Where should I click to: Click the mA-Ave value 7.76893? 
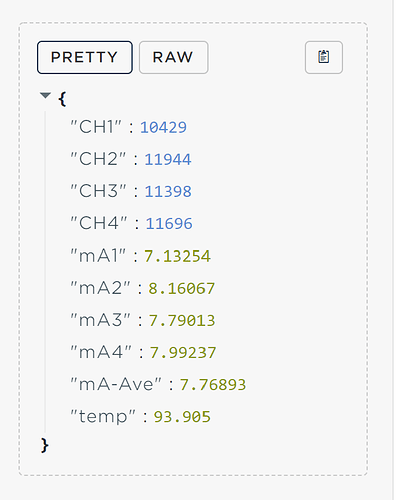coord(213,385)
